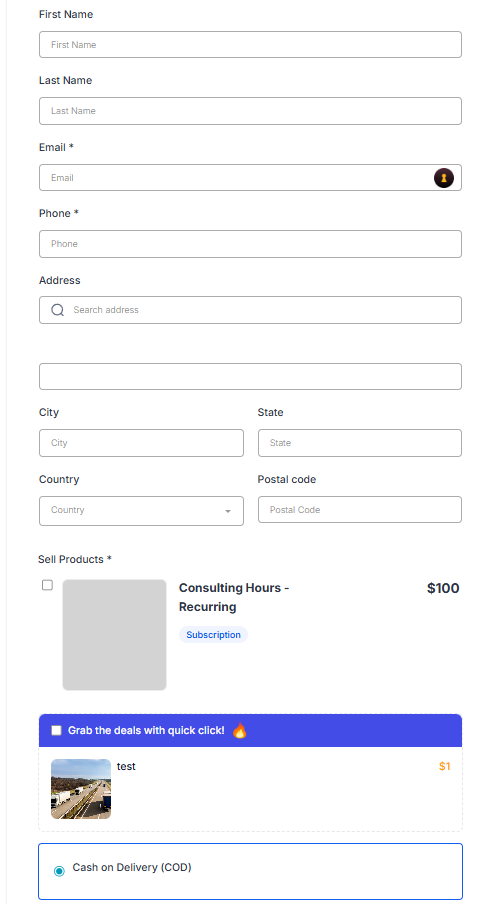Click into the Phone field

click(x=250, y=244)
